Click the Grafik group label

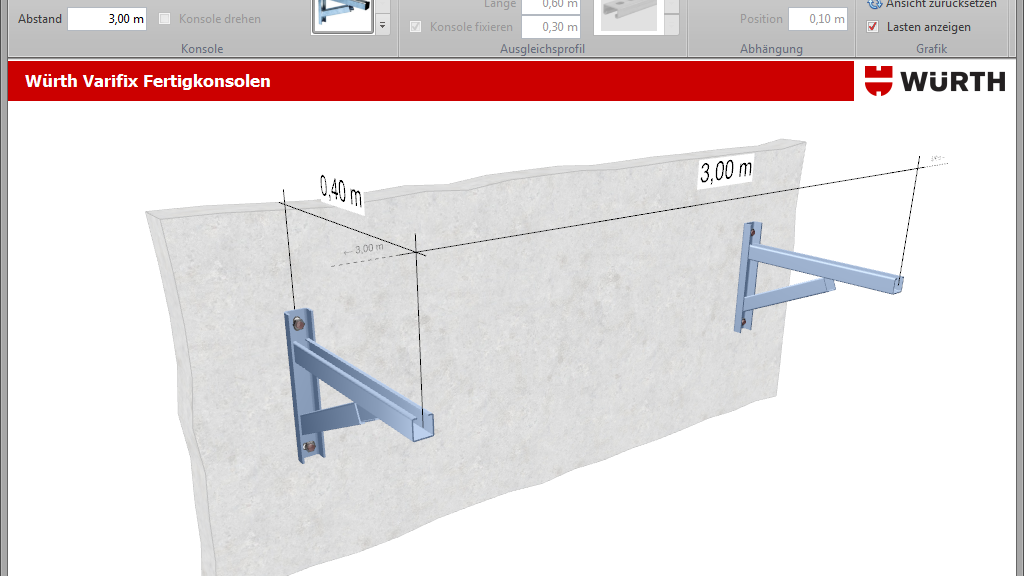pos(931,49)
